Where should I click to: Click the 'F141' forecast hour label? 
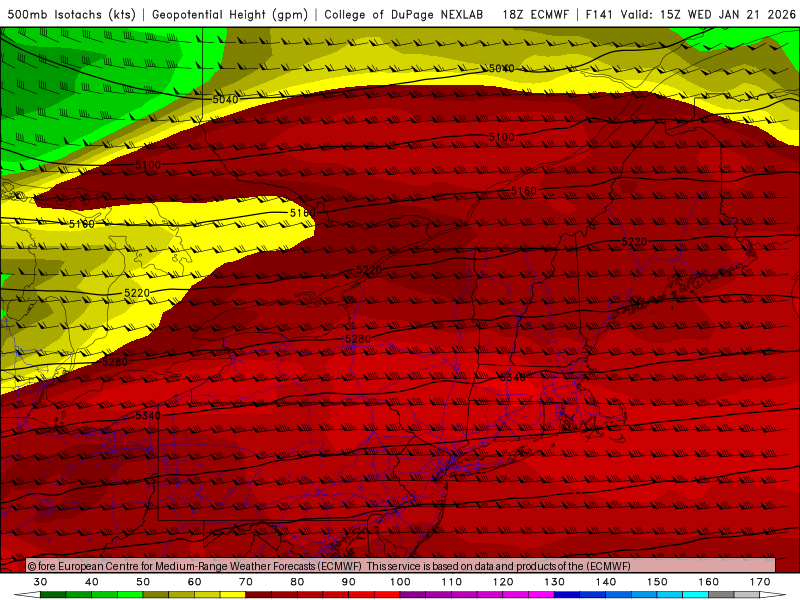[x=598, y=14]
